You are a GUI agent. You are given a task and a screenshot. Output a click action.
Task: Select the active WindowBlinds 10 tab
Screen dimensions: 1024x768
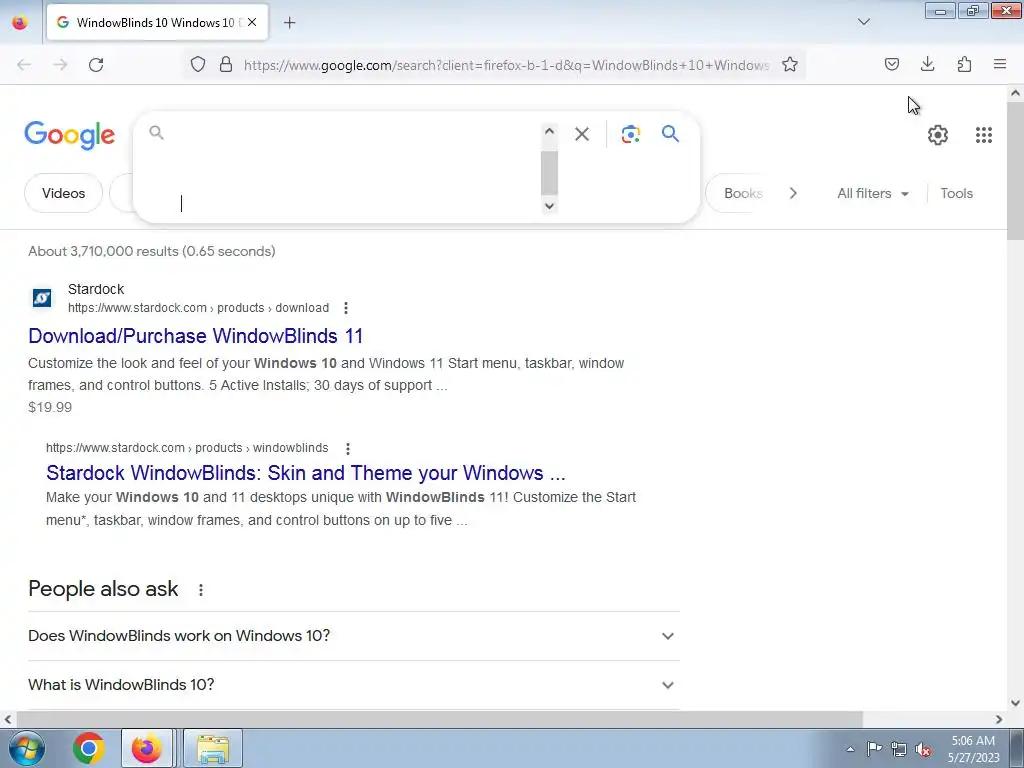click(x=157, y=22)
